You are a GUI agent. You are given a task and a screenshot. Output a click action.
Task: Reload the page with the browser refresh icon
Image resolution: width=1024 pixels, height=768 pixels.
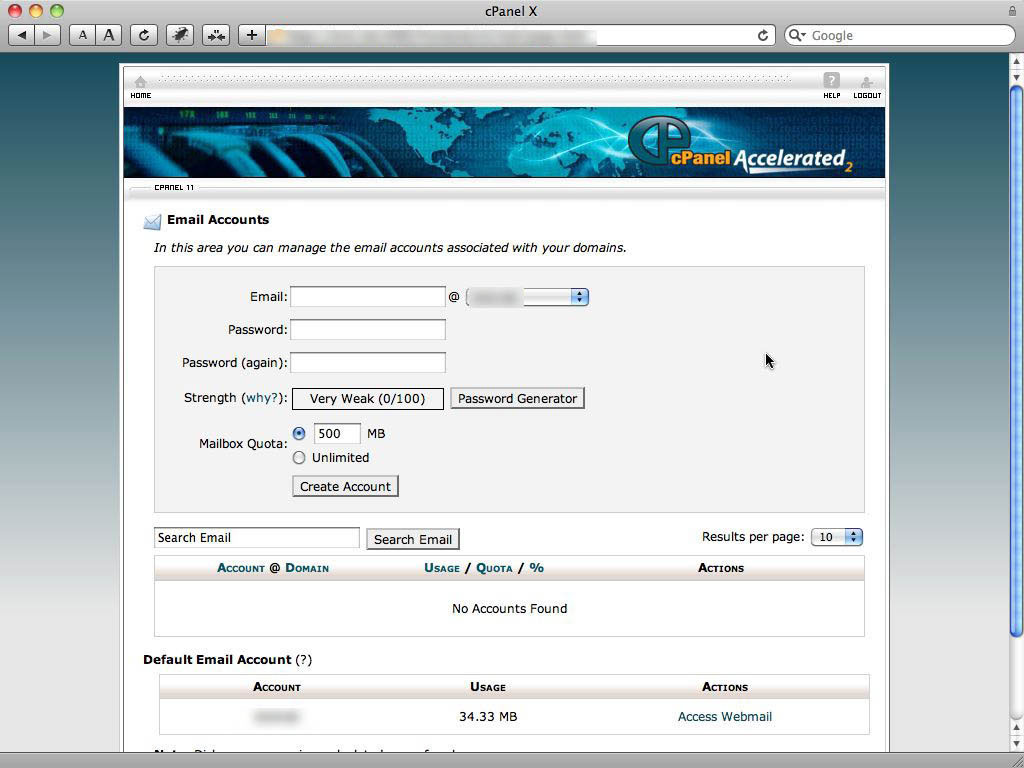[143, 34]
